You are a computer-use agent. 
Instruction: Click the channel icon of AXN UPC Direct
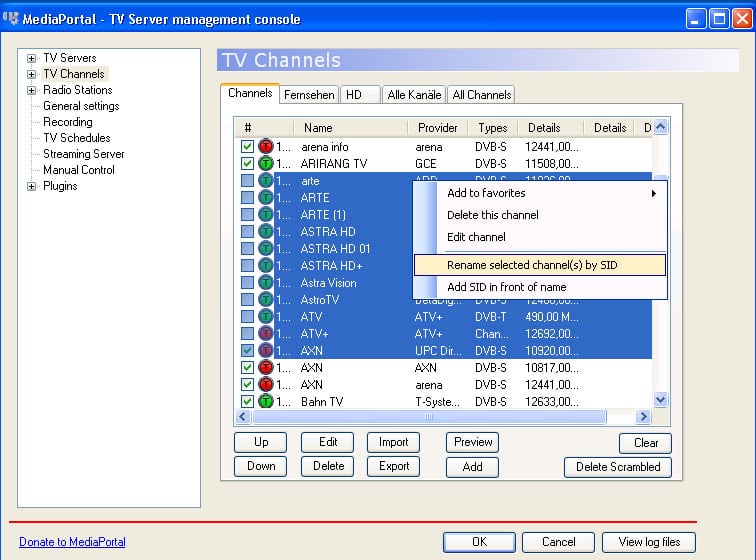[x=265, y=350]
